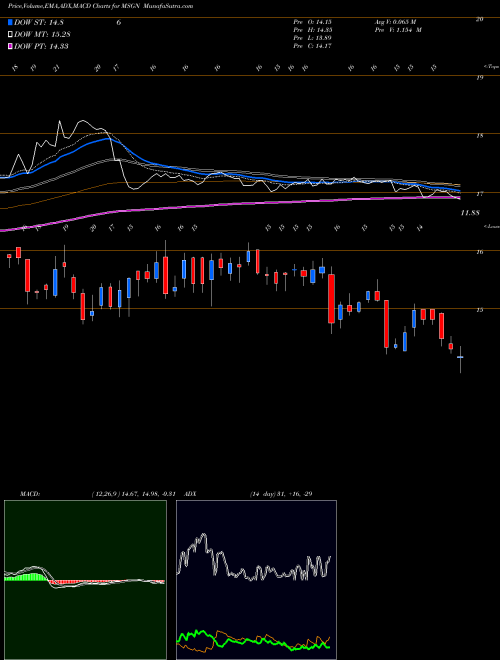Click the white ADX line peak
Image resolution: width=500 pixels, height=660 pixels.
click(204, 535)
